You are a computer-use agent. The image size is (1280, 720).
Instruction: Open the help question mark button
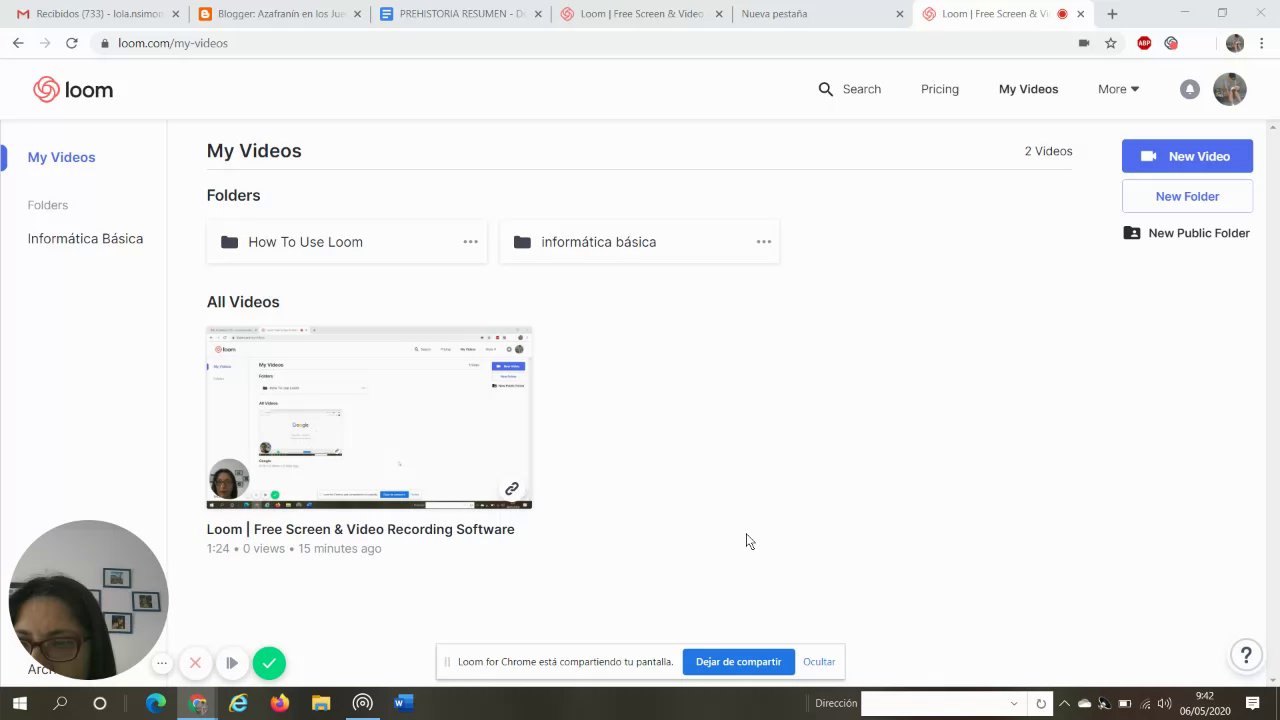[x=1246, y=656]
